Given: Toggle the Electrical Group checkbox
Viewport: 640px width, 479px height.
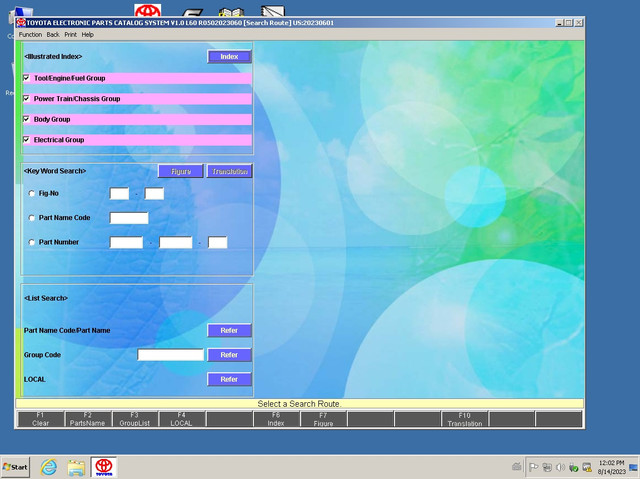Looking at the screenshot, I should coord(27,140).
